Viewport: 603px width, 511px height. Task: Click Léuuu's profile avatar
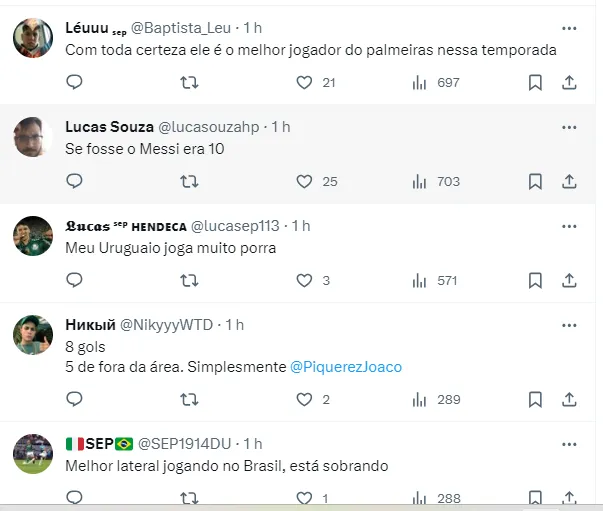click(x=33, y=38)
